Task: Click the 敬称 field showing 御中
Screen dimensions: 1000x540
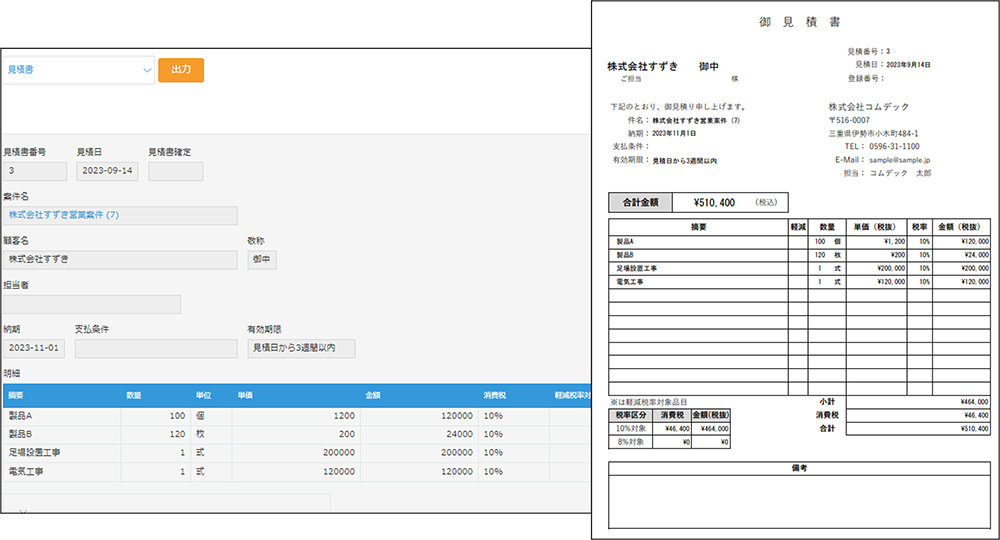Action: point(261,259)
